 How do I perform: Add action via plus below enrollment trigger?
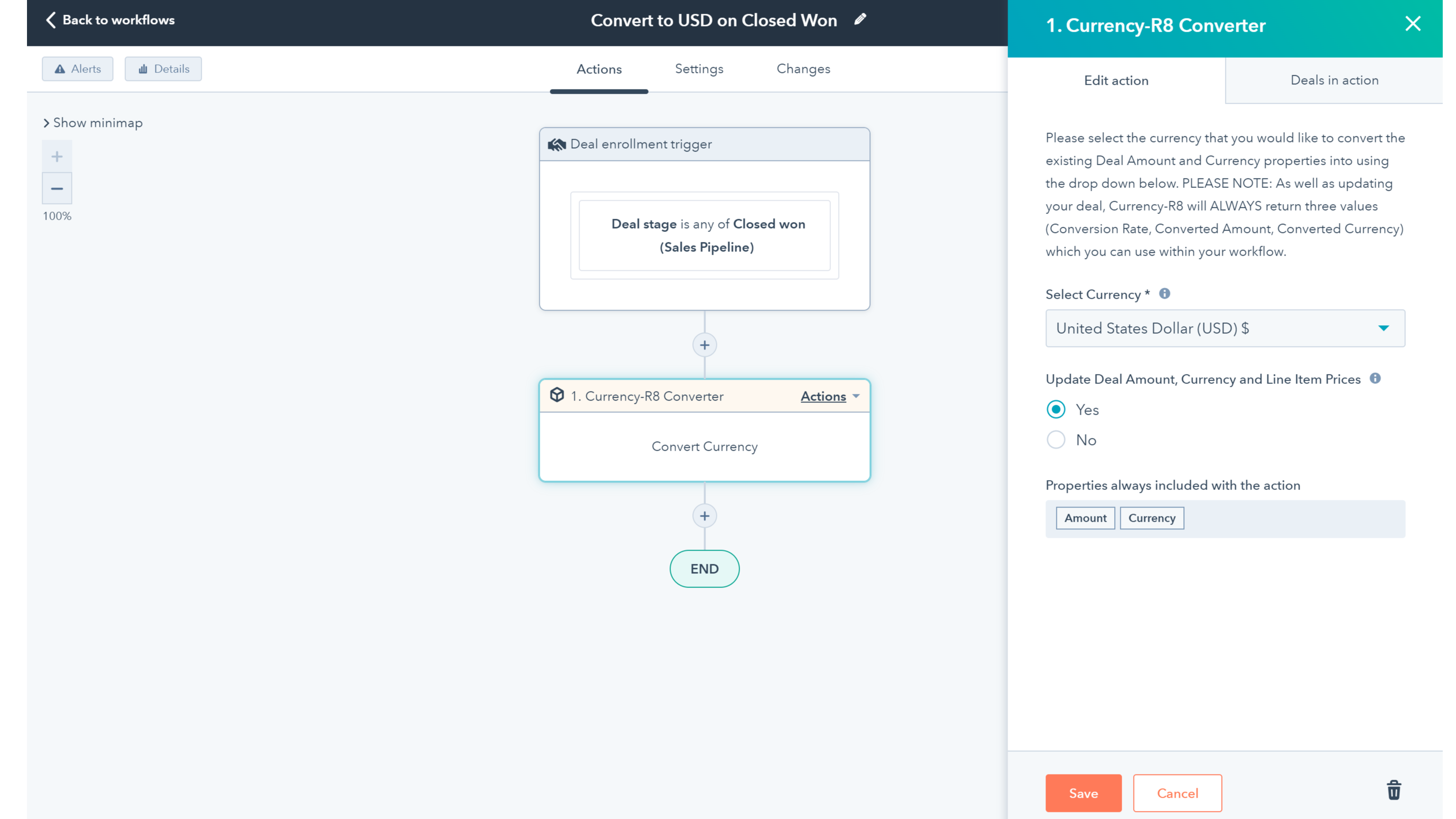704,345
